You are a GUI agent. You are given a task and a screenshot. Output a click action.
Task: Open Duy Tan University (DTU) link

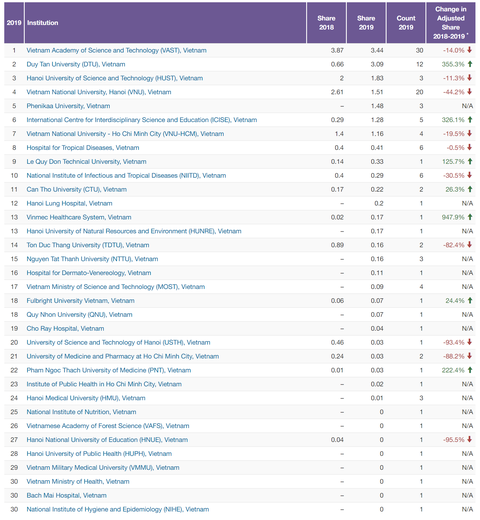[76, 64]
